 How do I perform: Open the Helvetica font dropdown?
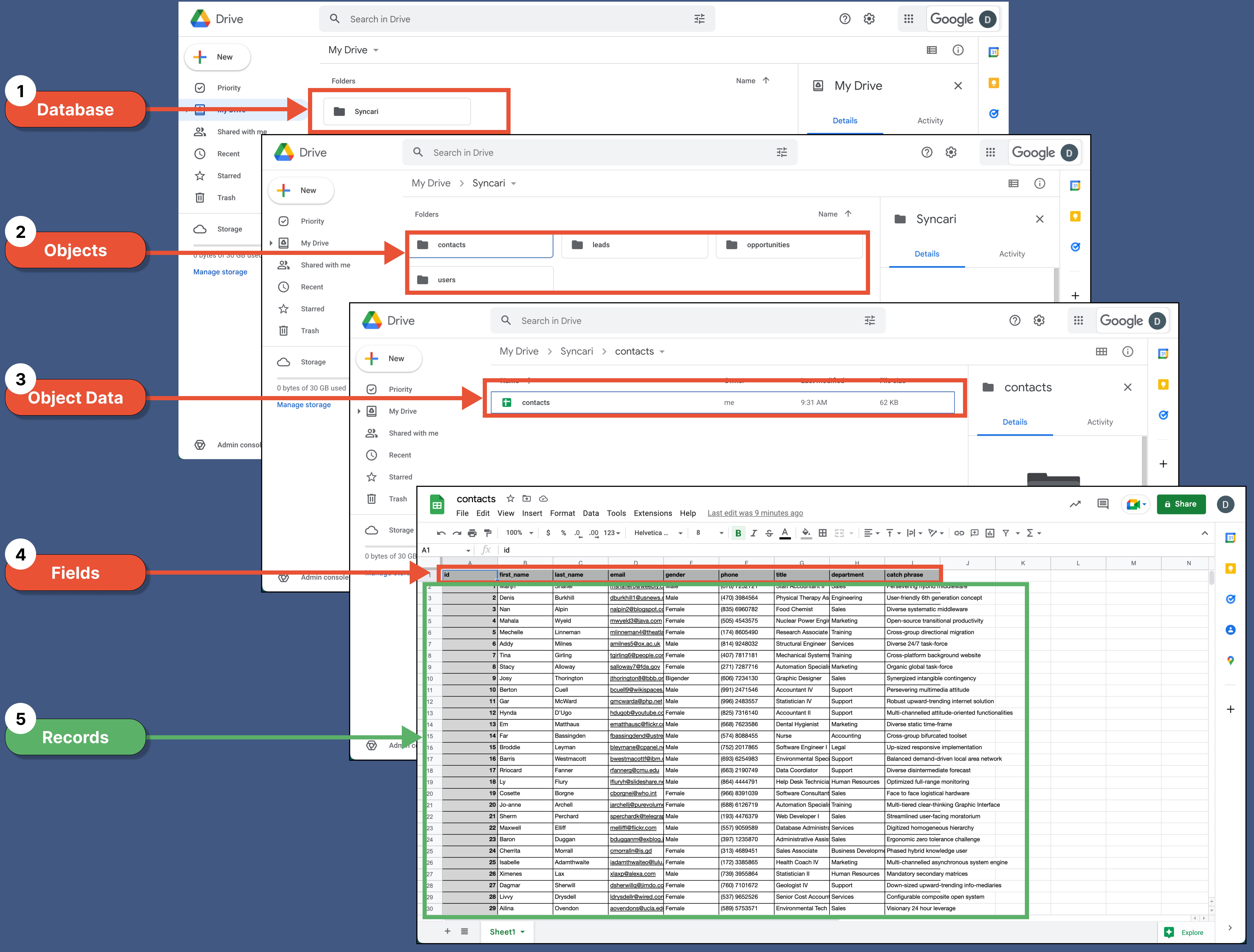(x=658, y=533)
